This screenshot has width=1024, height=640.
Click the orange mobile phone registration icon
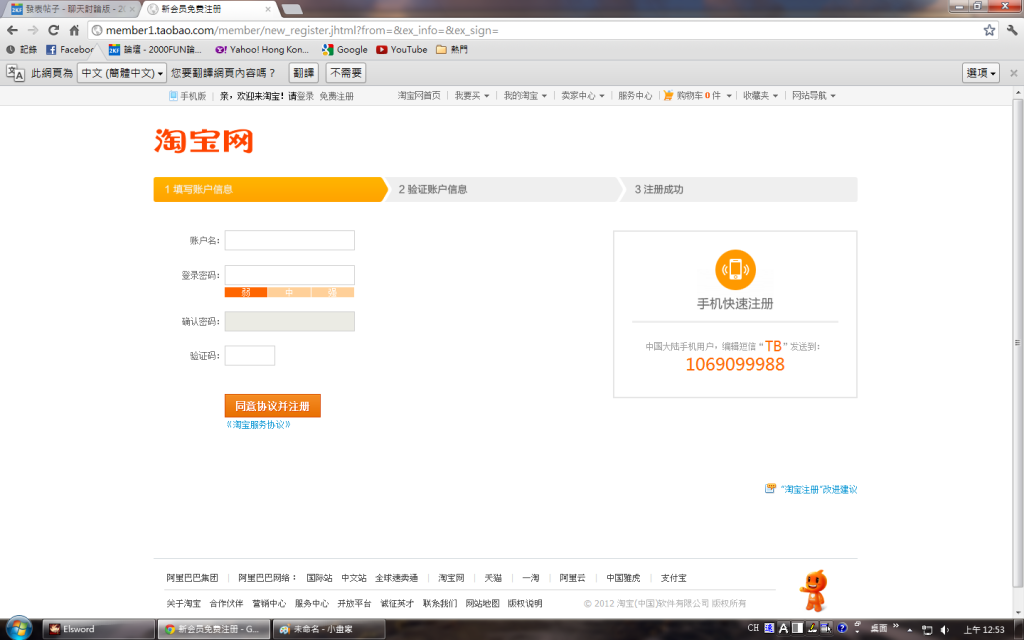(x=735, y=270)
